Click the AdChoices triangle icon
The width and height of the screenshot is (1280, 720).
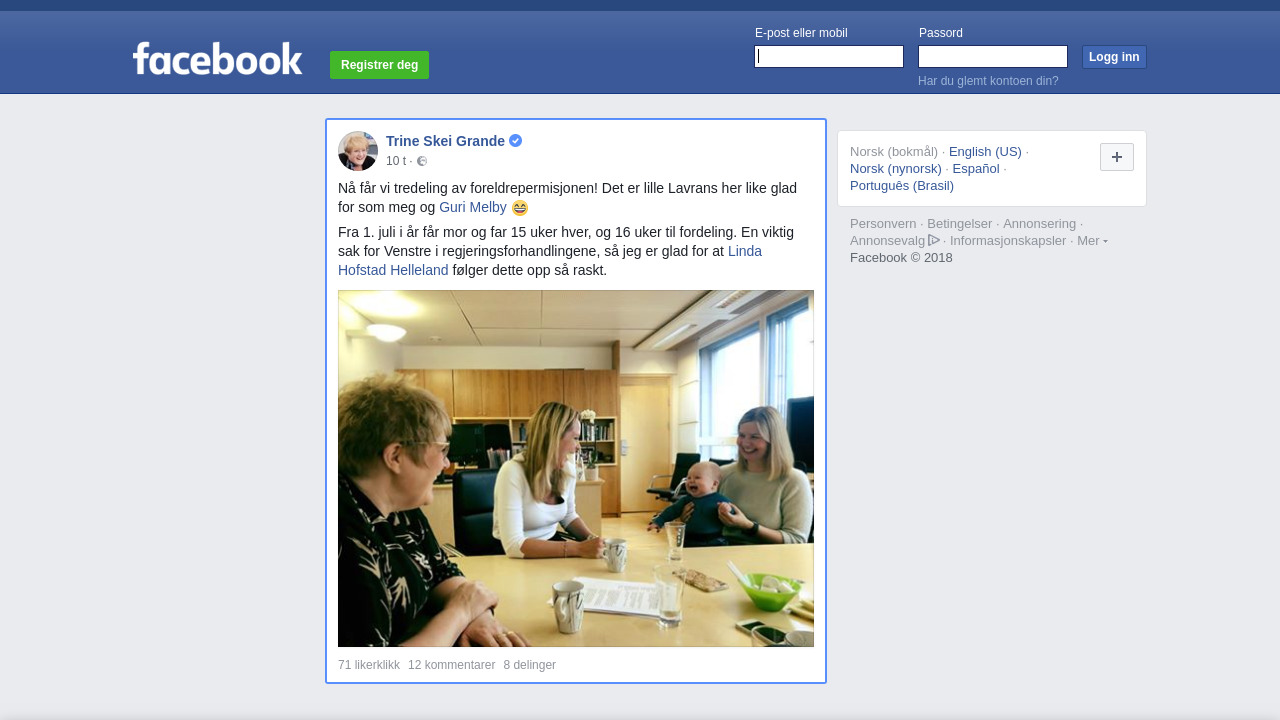click(x=934, y=240)
